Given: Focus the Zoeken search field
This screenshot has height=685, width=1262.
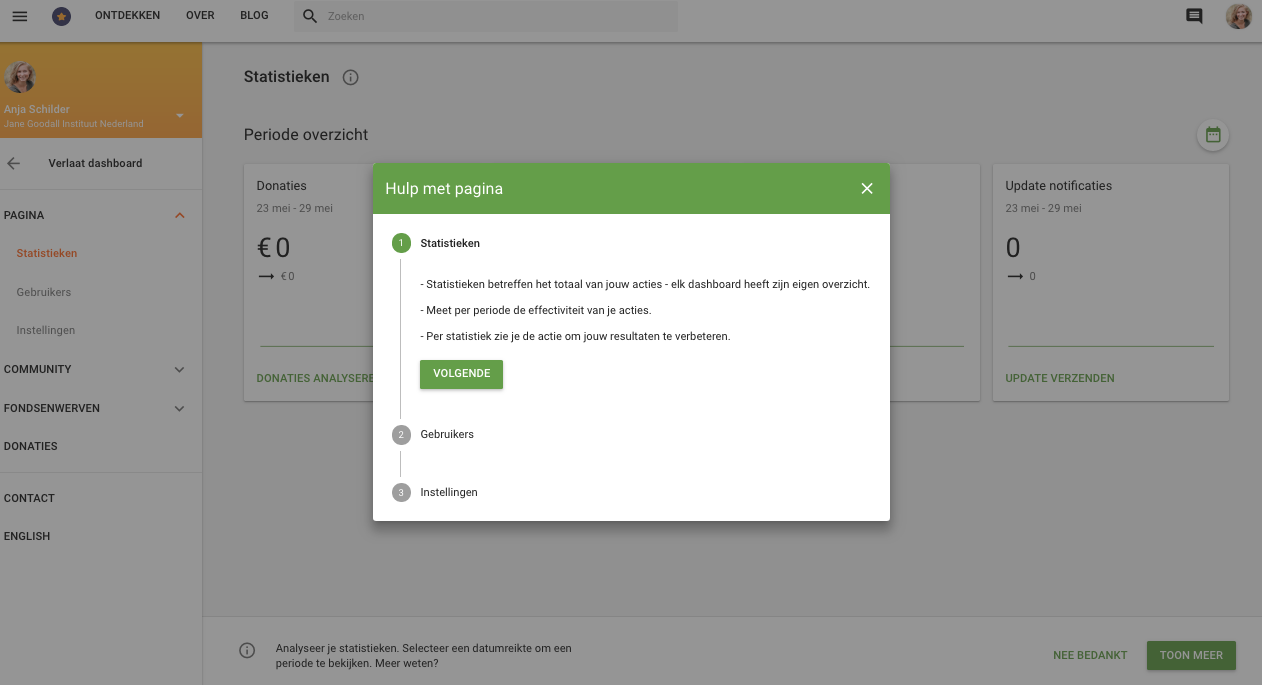Looking at the screenshot, I should tap(486, 16).
